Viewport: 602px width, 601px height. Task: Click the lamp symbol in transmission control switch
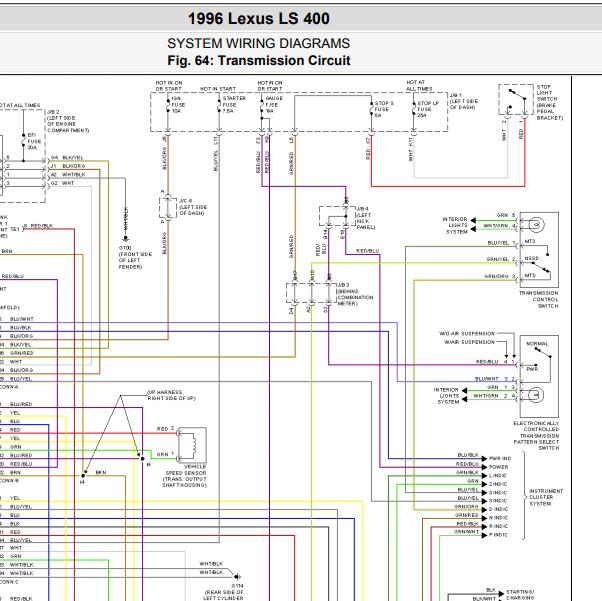pyautogui.click(x=536, y=224)
